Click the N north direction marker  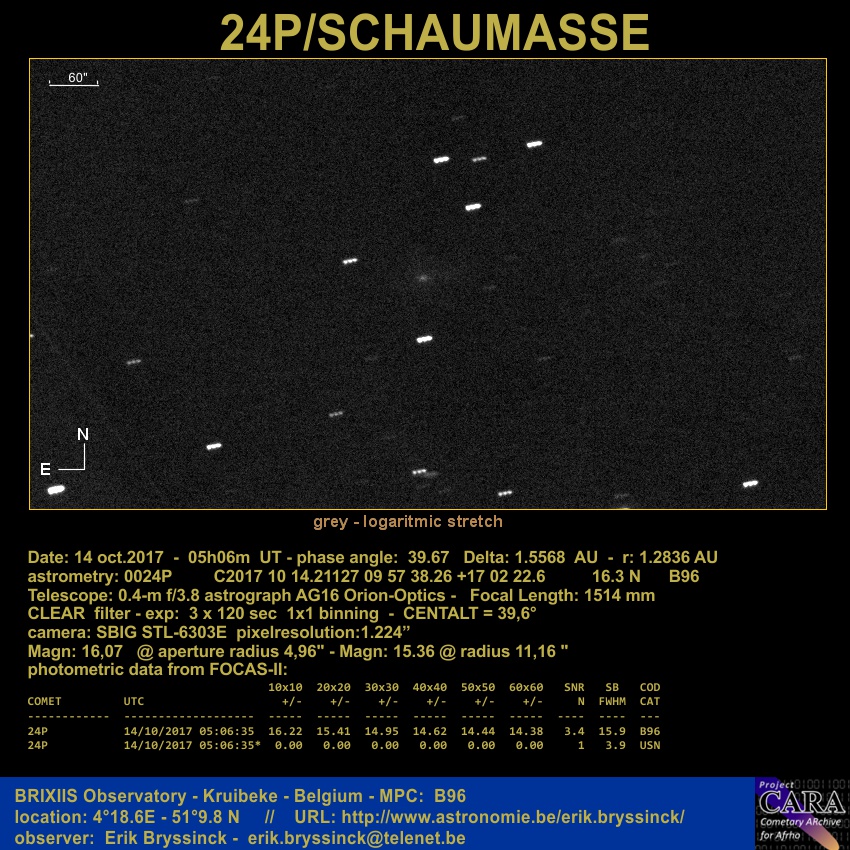click(83, 434)
